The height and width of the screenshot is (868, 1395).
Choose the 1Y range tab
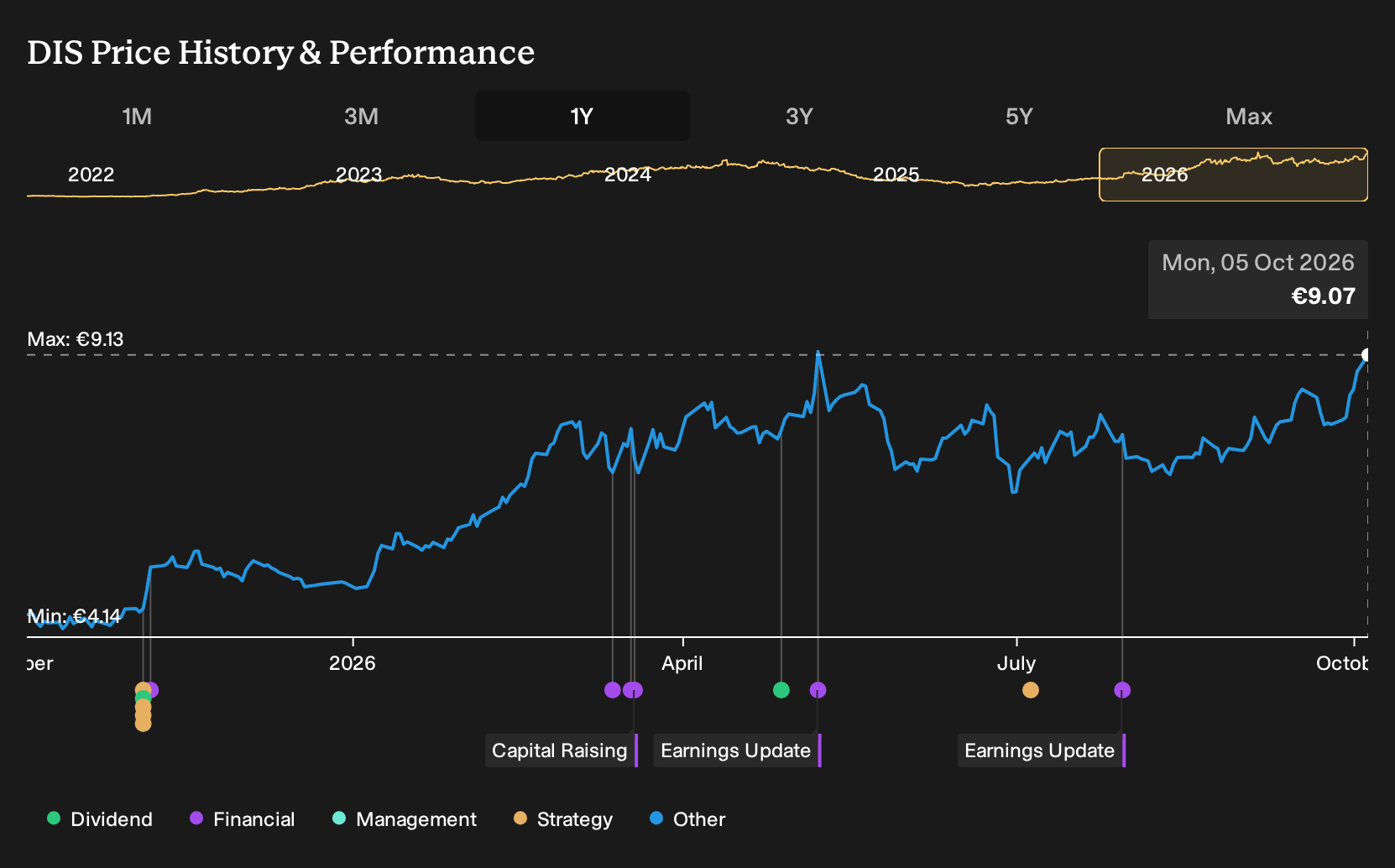click(582, 116)
